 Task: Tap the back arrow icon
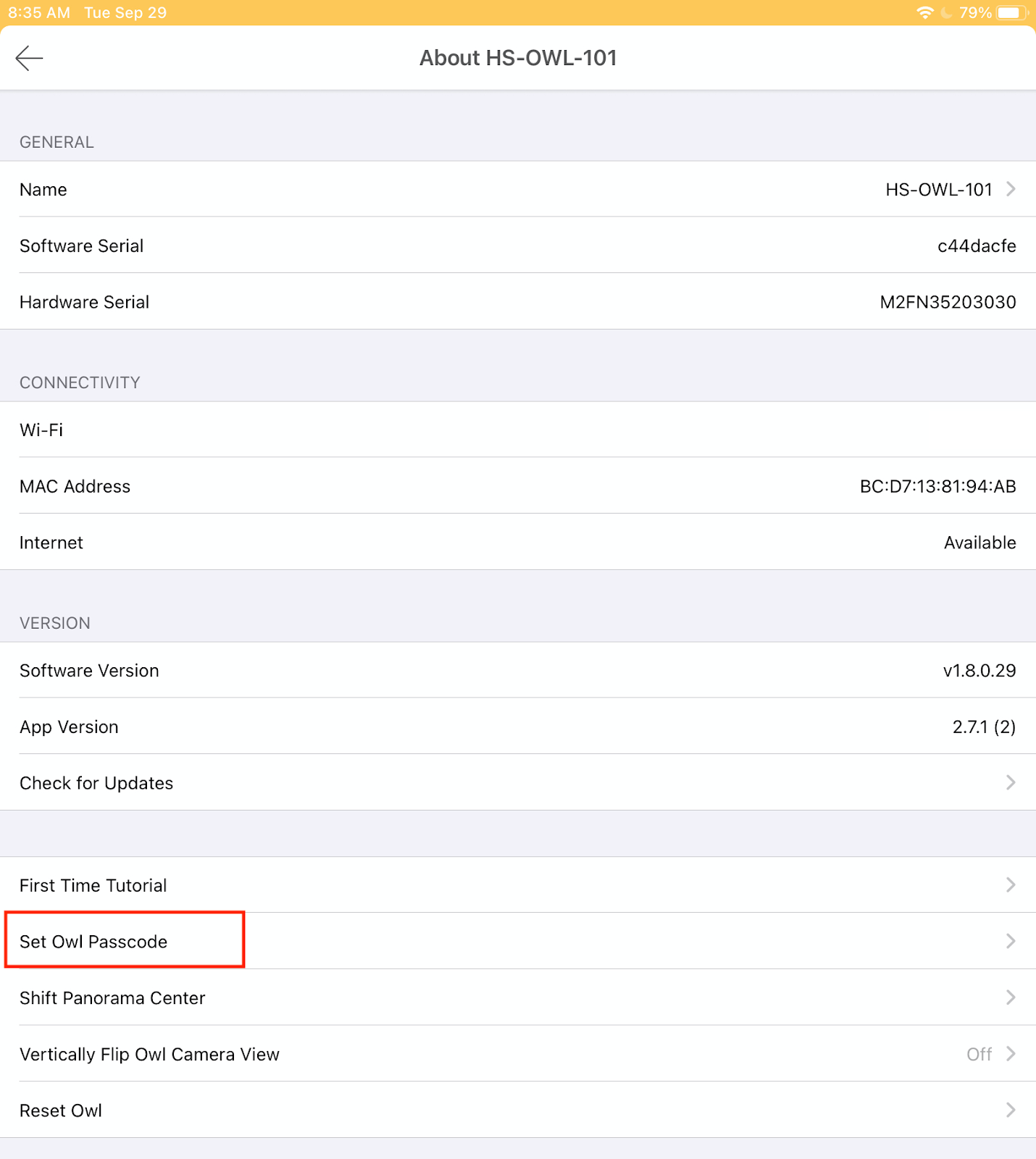point(30,58)
